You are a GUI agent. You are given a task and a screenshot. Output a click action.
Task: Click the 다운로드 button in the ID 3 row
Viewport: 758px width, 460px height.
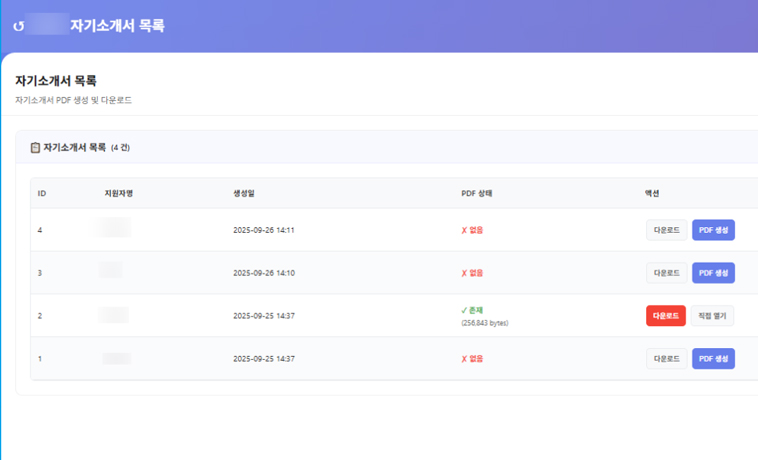(x=666, y=273)
